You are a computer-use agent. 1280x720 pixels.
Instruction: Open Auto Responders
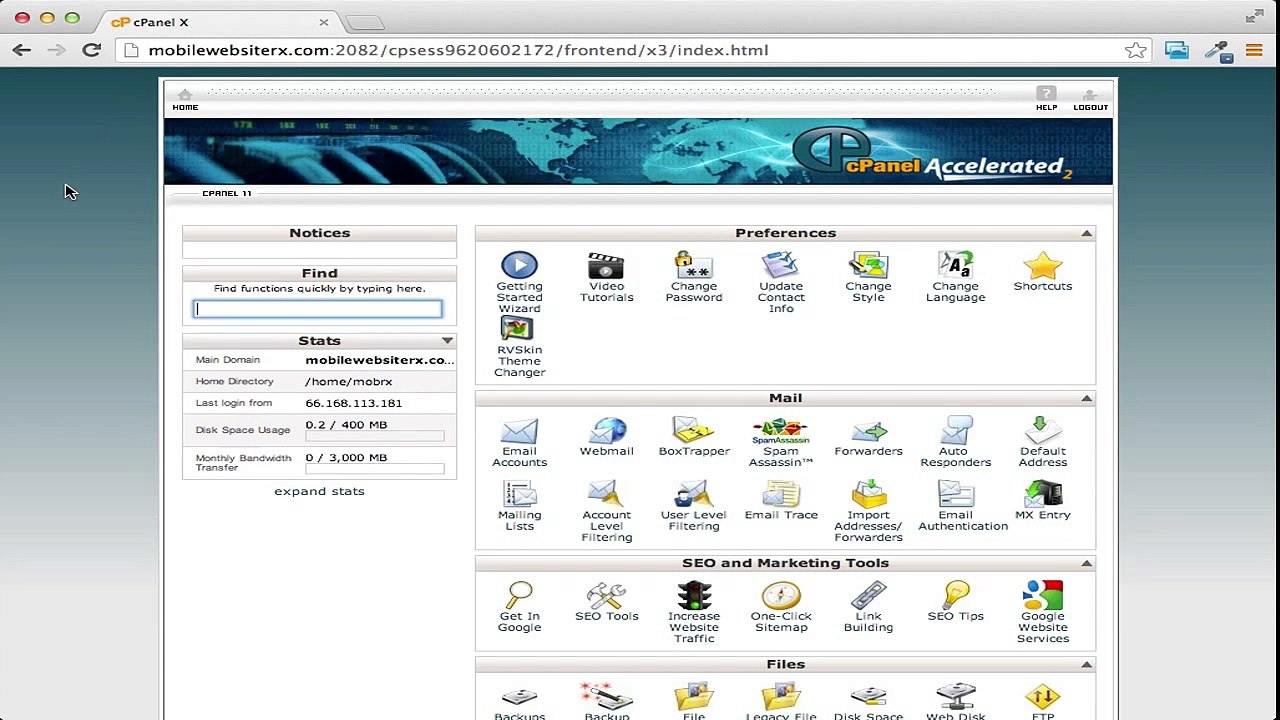click(955, 442)
